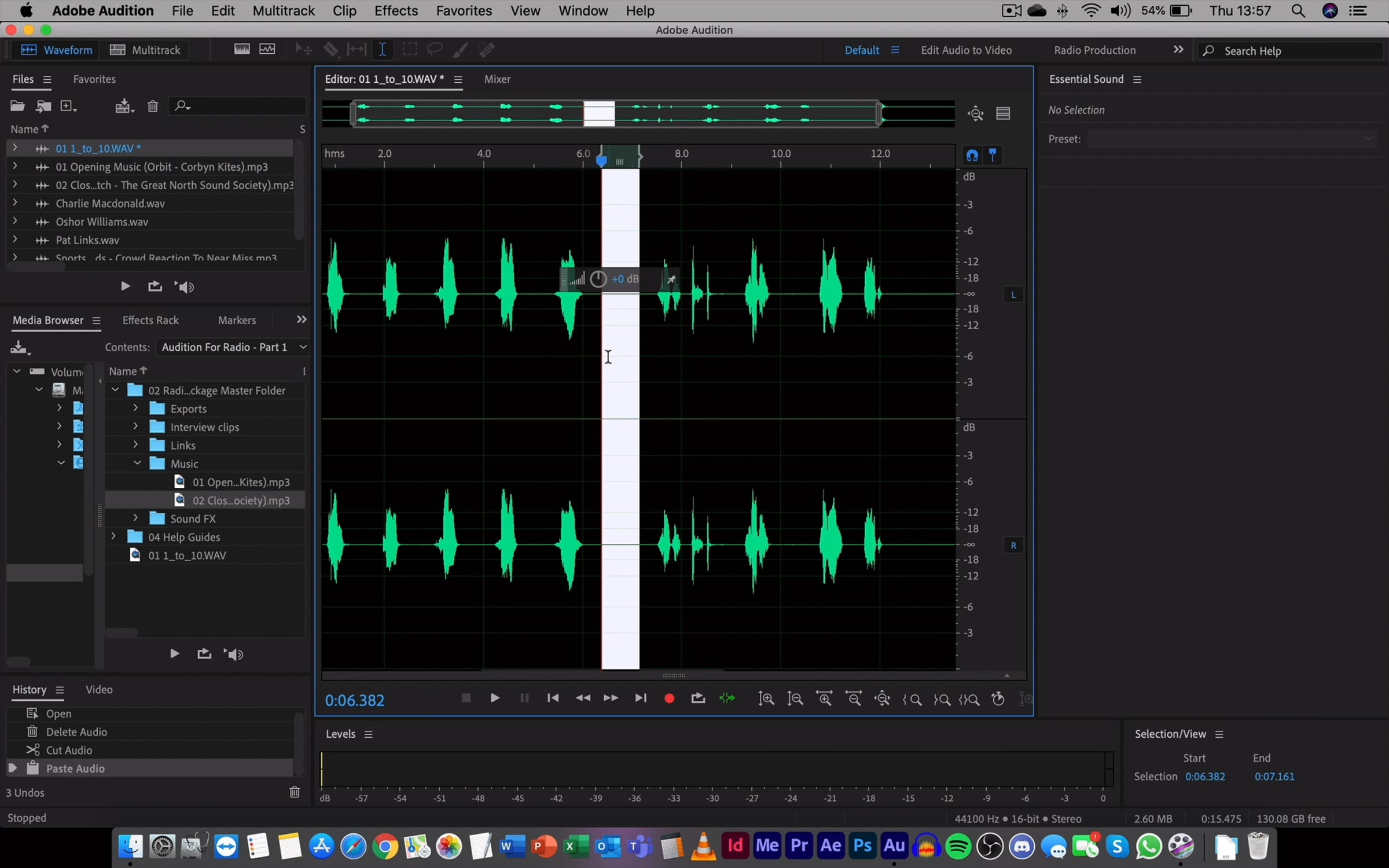The width and height of the screenshot is (1389, 868).
Task: Expand the Sound FX folder
Action: (135, 518)
